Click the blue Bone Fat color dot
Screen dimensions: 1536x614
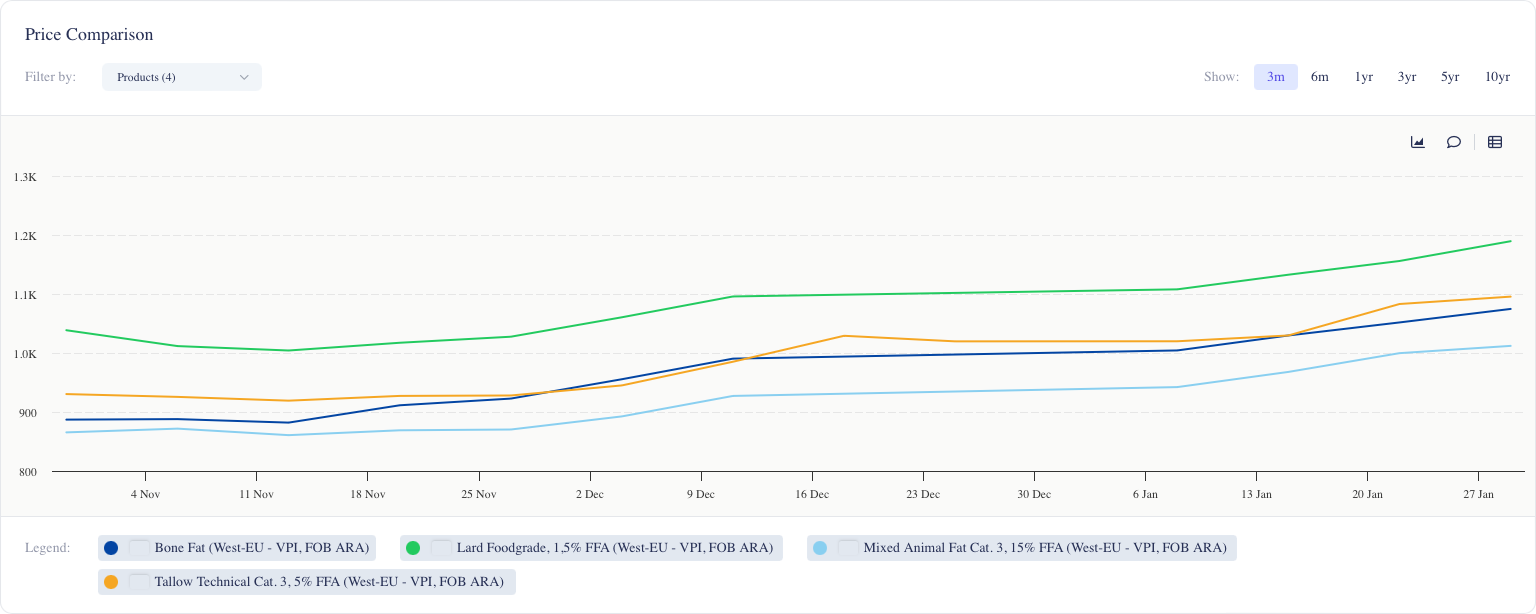click(x=110, y=548)
